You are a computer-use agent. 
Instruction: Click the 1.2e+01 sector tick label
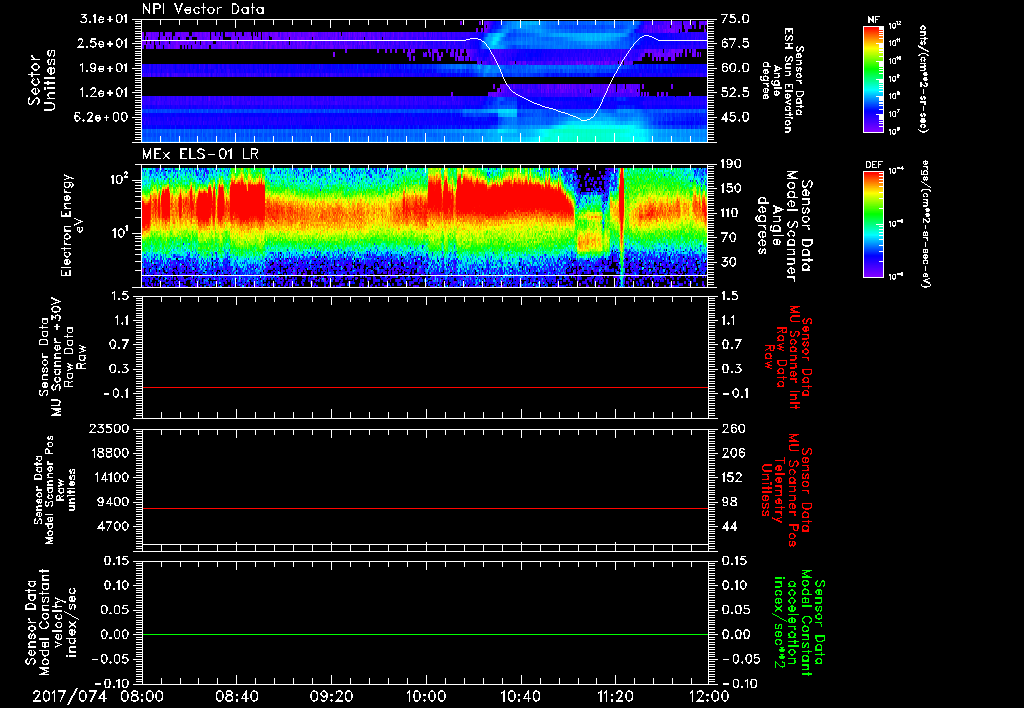(x=104, y=93)
